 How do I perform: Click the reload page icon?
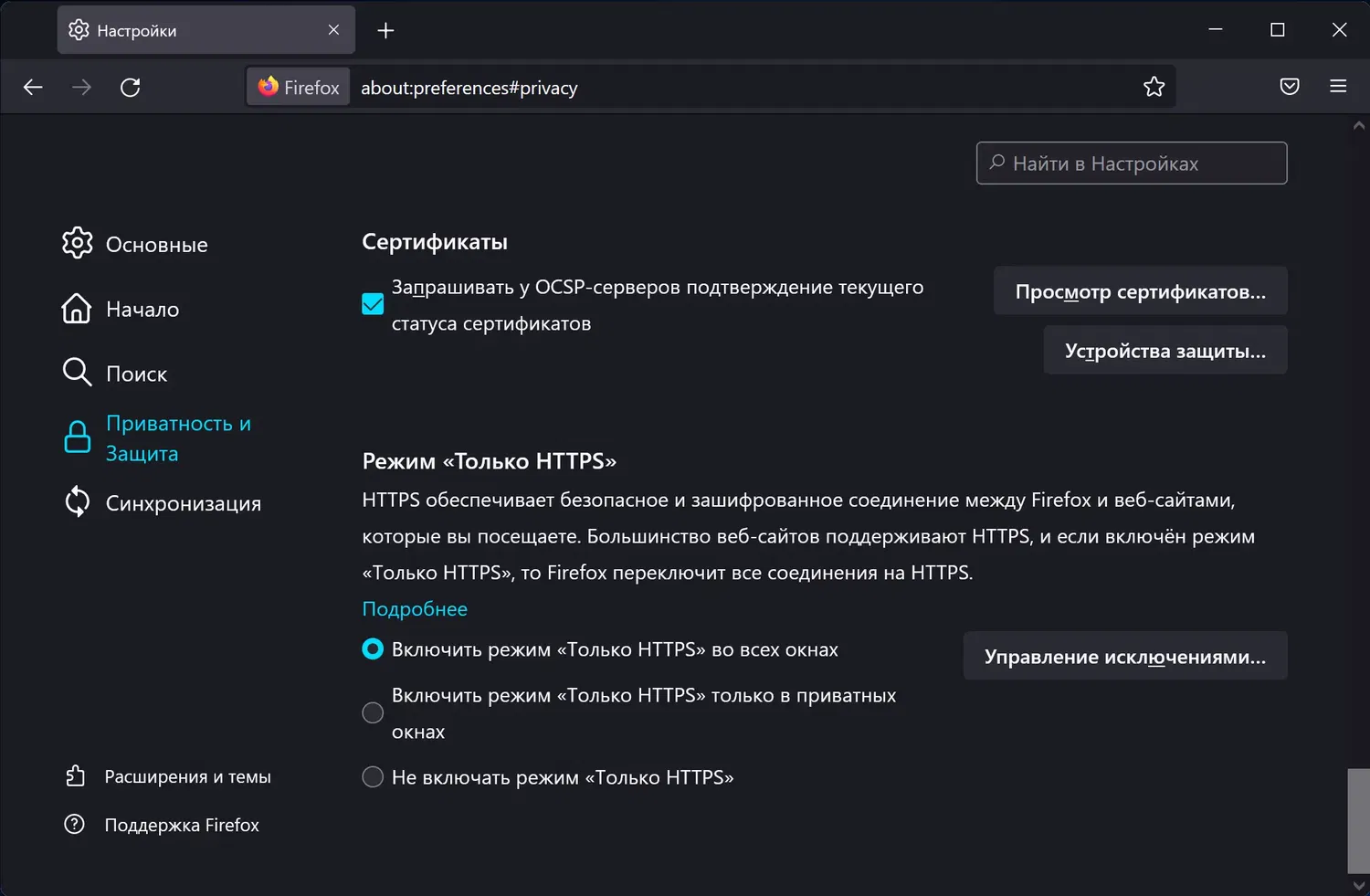tap(131, 88)
